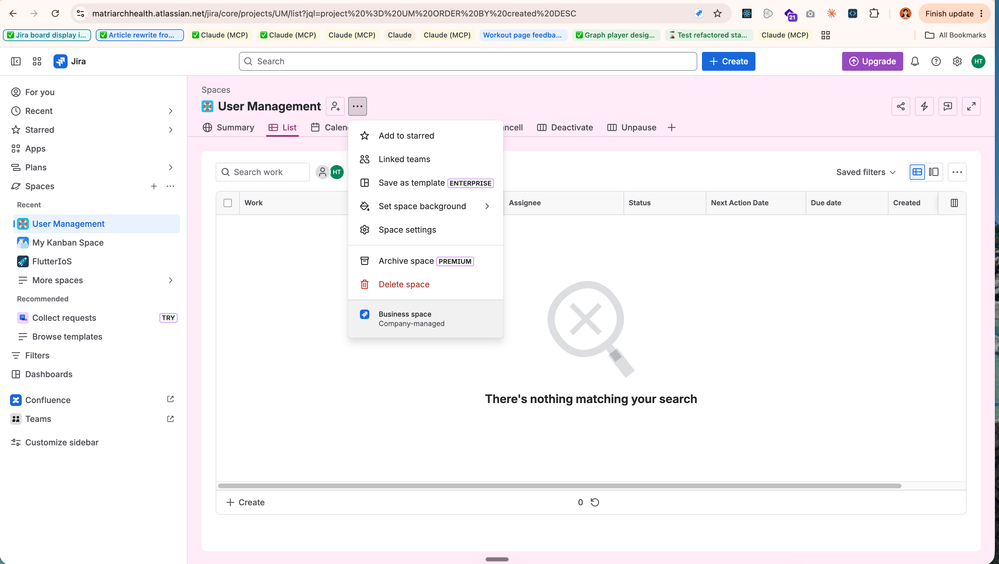This screenshot has width=999, height=564.
Task: Filter by unassigned avatar icon
Action: [322, 172]
